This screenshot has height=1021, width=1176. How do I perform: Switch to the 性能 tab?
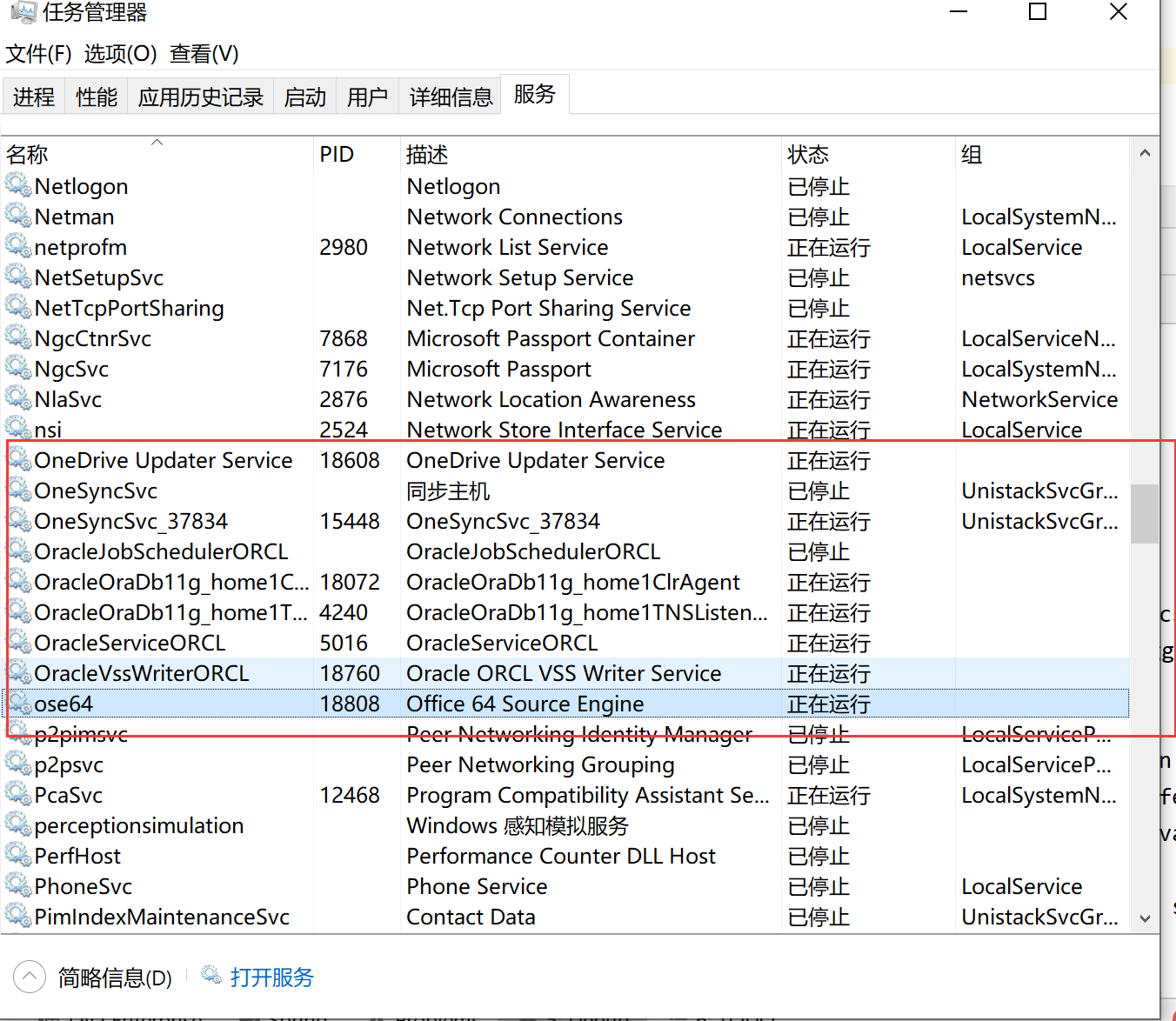coord(96,97)
